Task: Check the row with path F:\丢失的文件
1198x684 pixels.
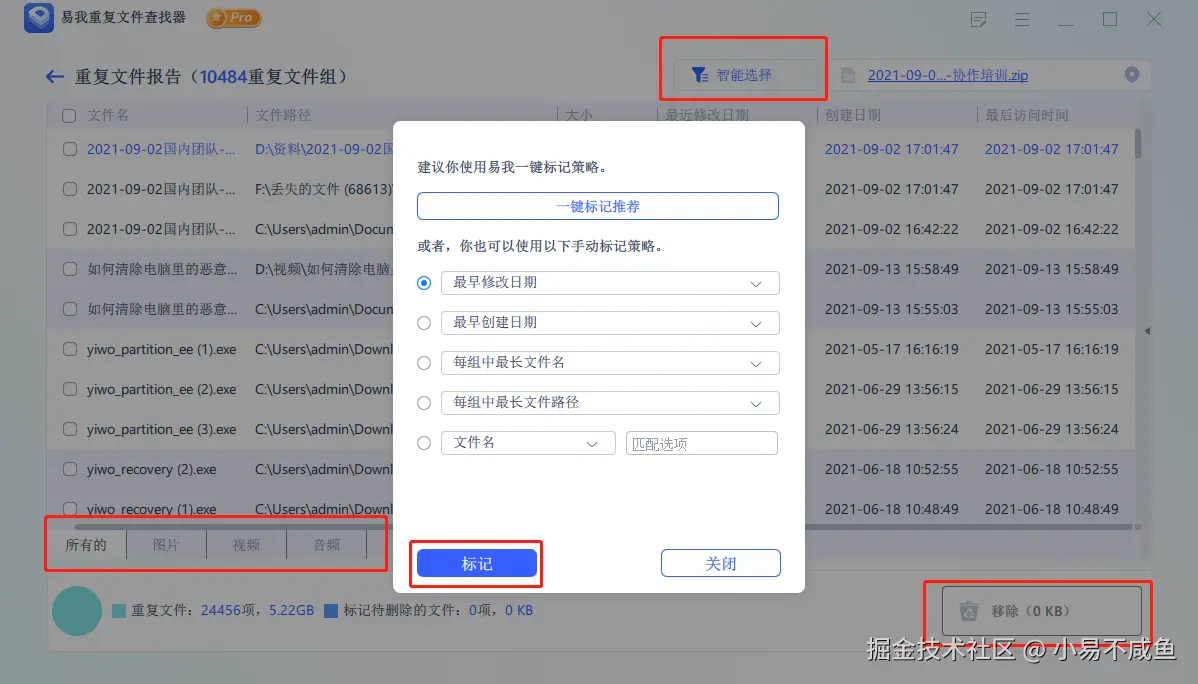Action: pos(70,189)
